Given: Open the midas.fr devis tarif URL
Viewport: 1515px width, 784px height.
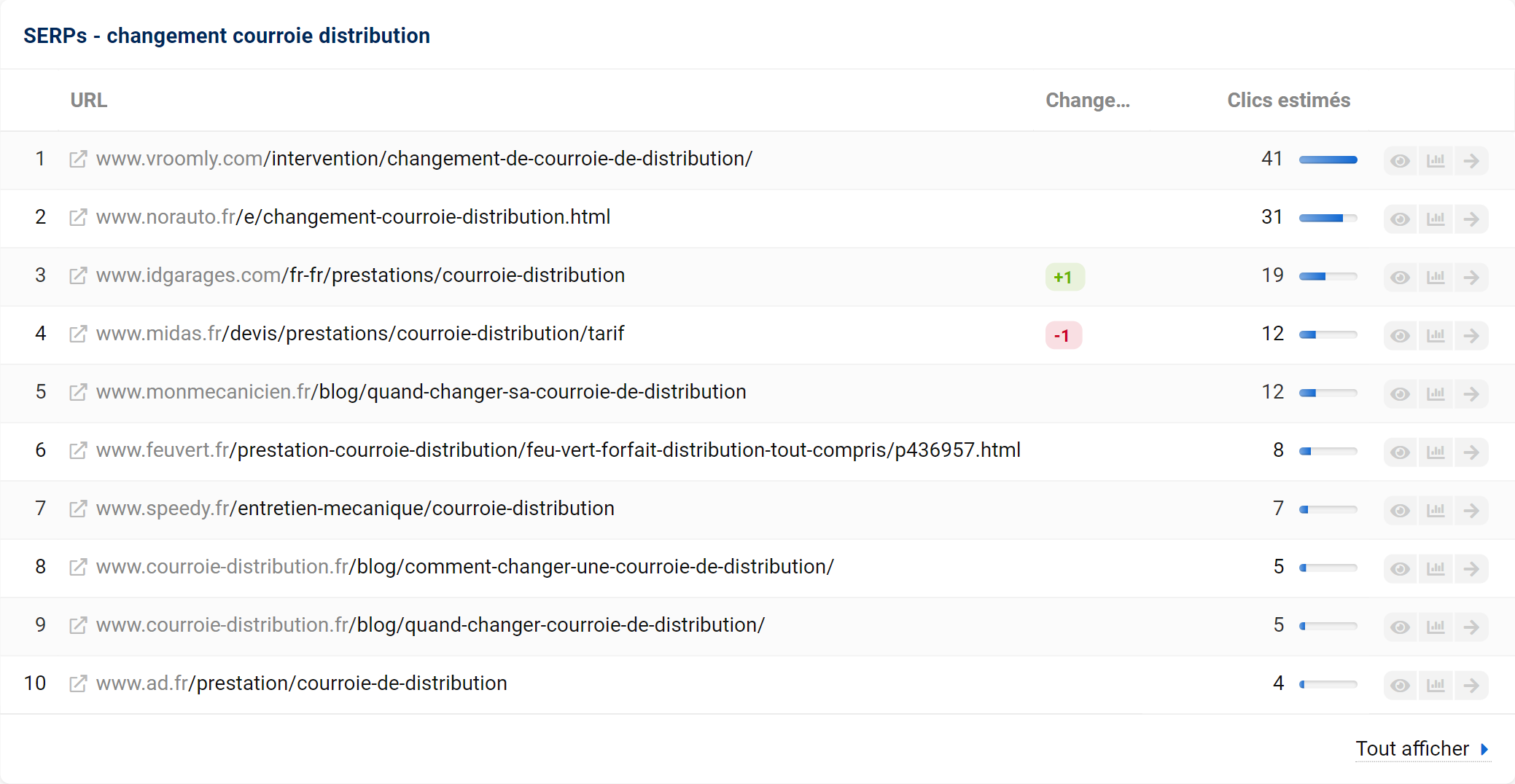Looking at the screenshot, I should (360, 334).
